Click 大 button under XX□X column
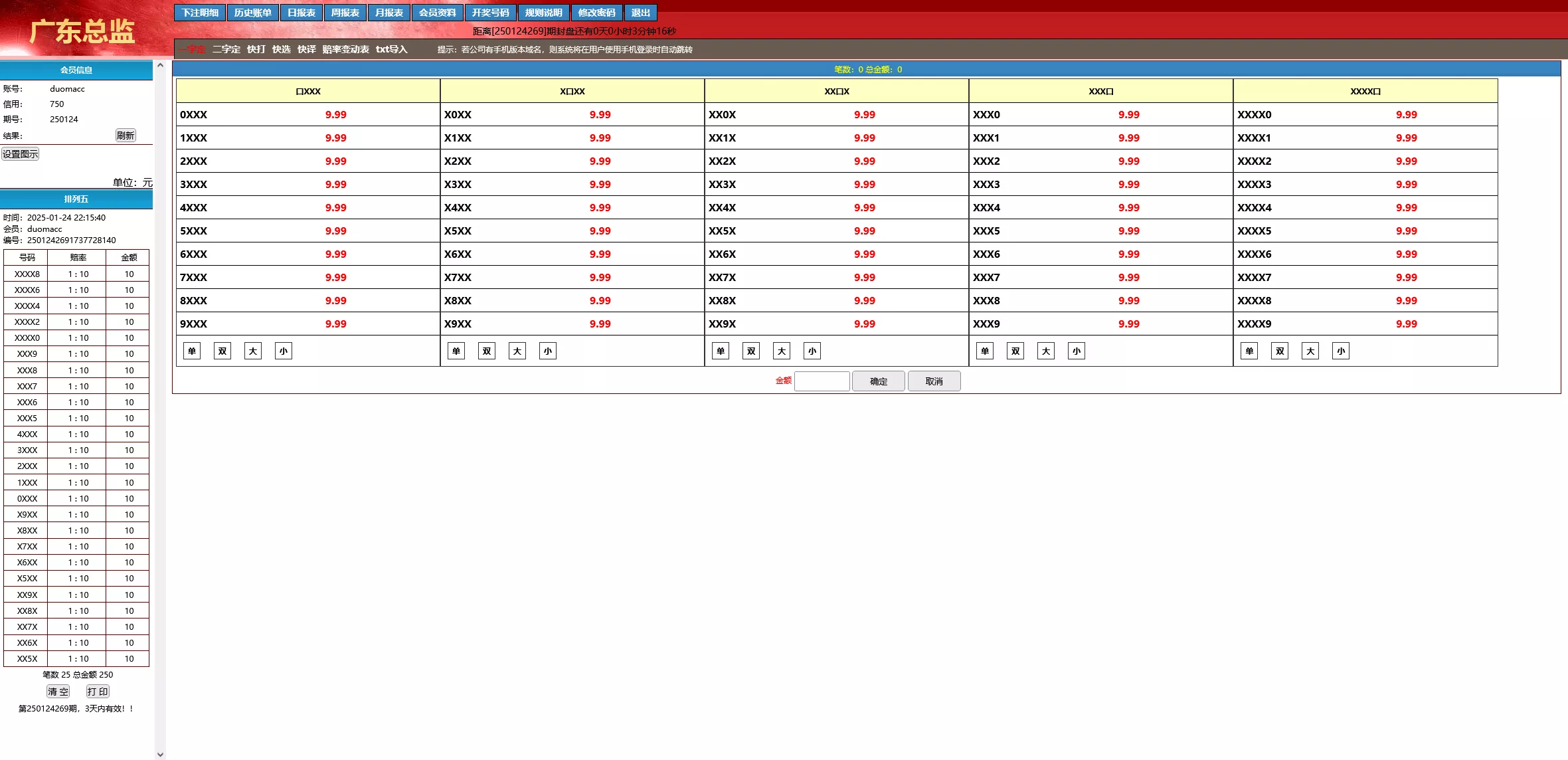Viewport: 1568px width, 760px height. point(782,351)
